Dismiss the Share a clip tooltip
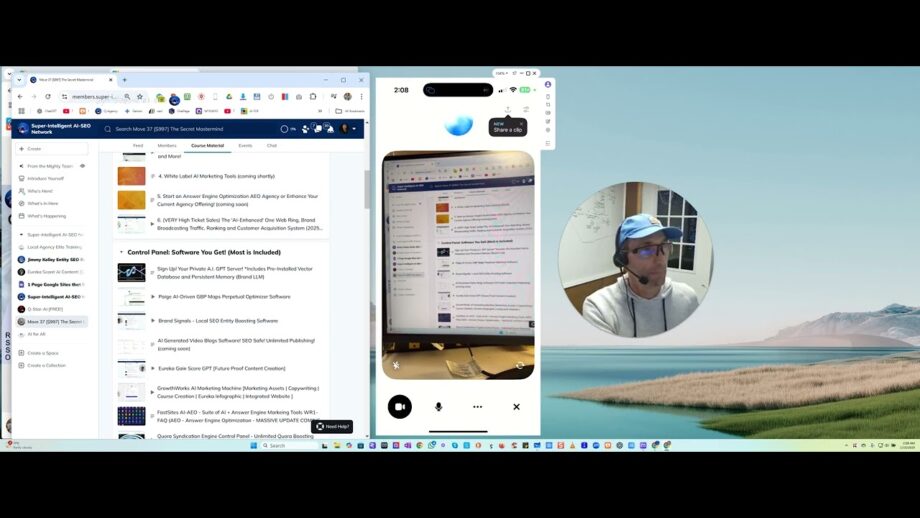Image resolution: width=920 pixels, height=518 pixels. (521, 124)
